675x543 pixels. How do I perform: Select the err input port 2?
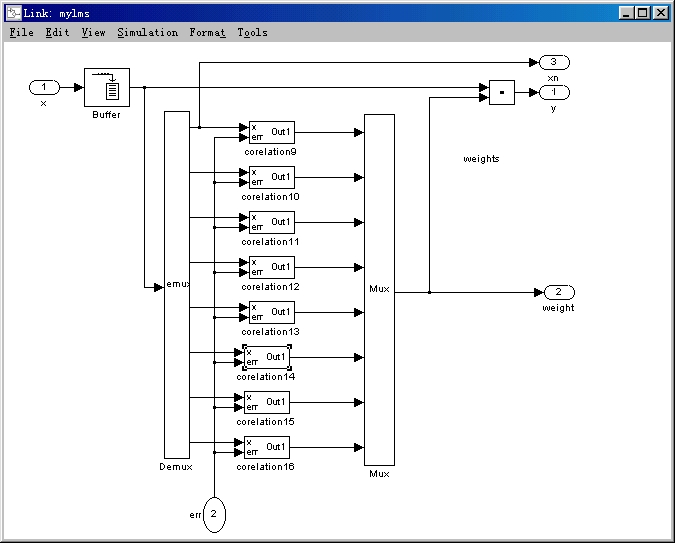tap(214, 514)
